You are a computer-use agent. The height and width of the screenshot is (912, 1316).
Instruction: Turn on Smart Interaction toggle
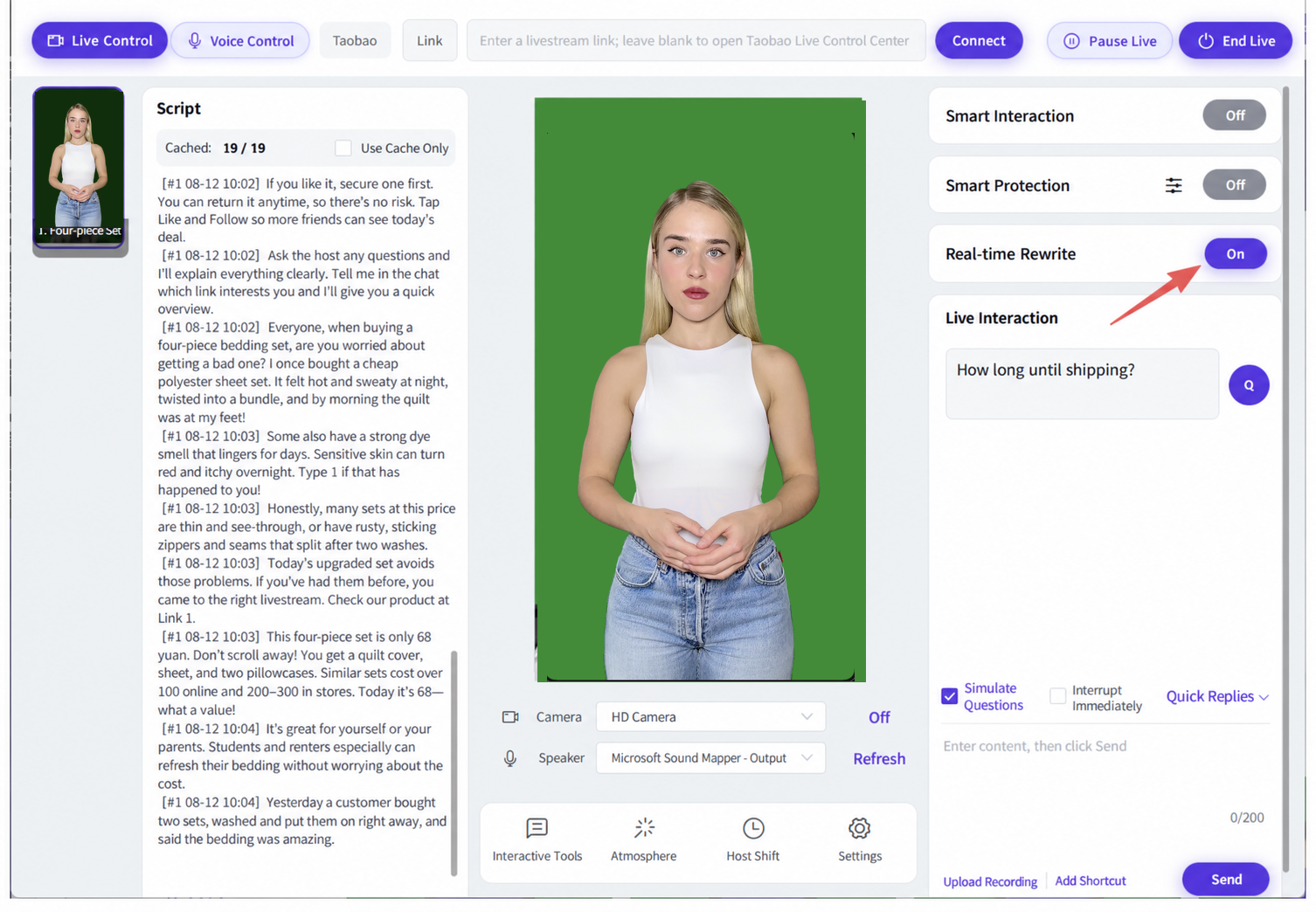[x=1234, y=115]
